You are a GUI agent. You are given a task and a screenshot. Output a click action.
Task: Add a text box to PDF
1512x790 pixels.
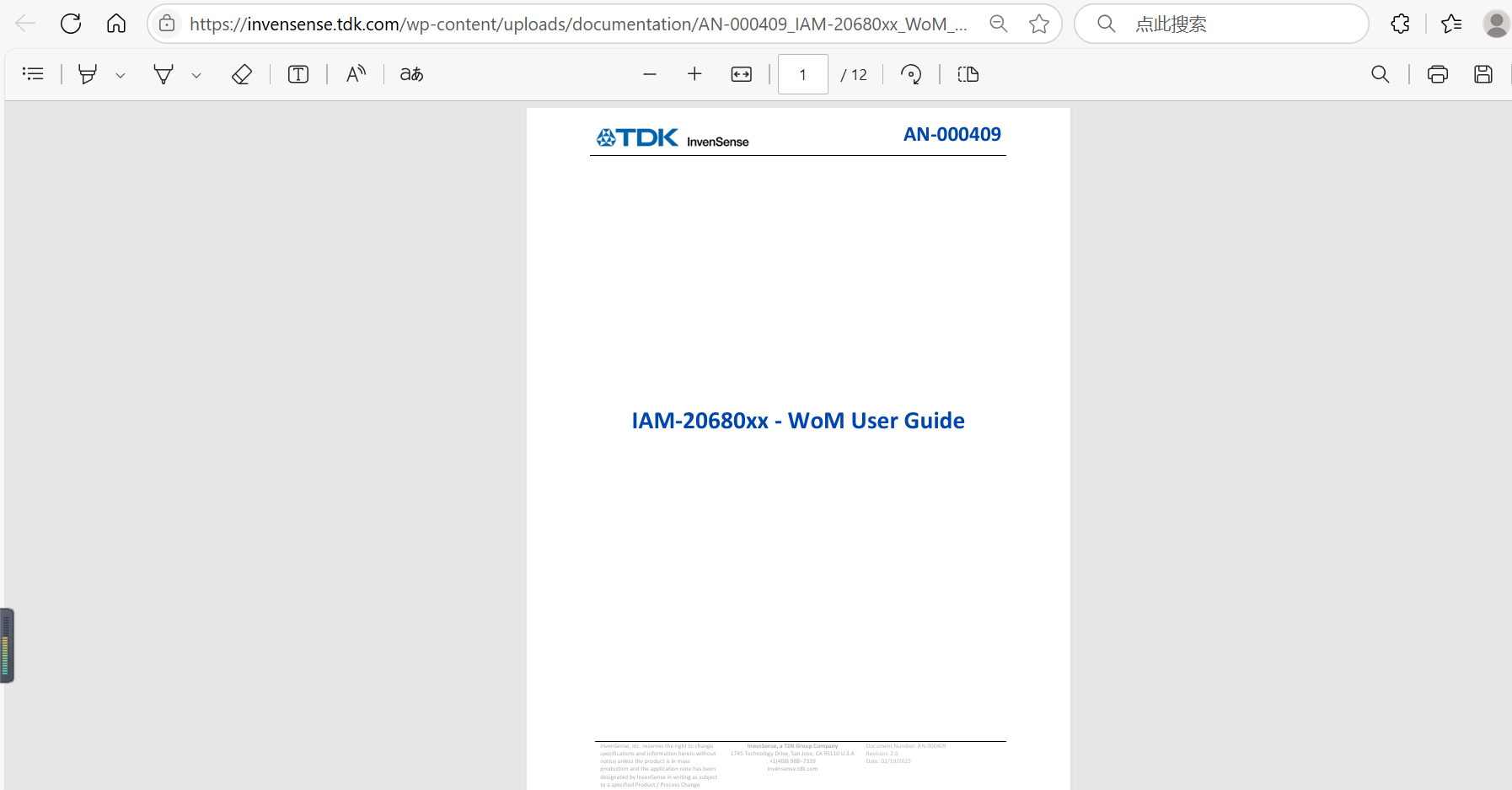coord(298,74)
